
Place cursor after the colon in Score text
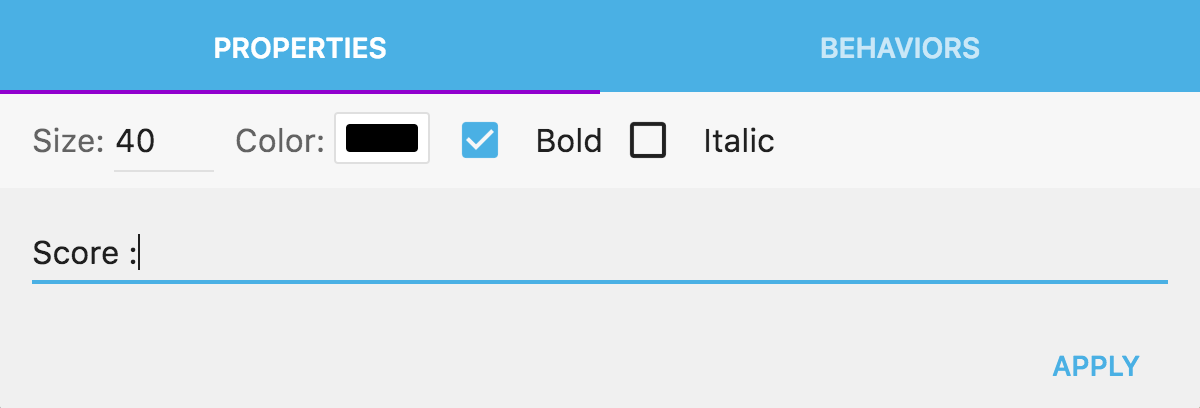click(139, 254)
